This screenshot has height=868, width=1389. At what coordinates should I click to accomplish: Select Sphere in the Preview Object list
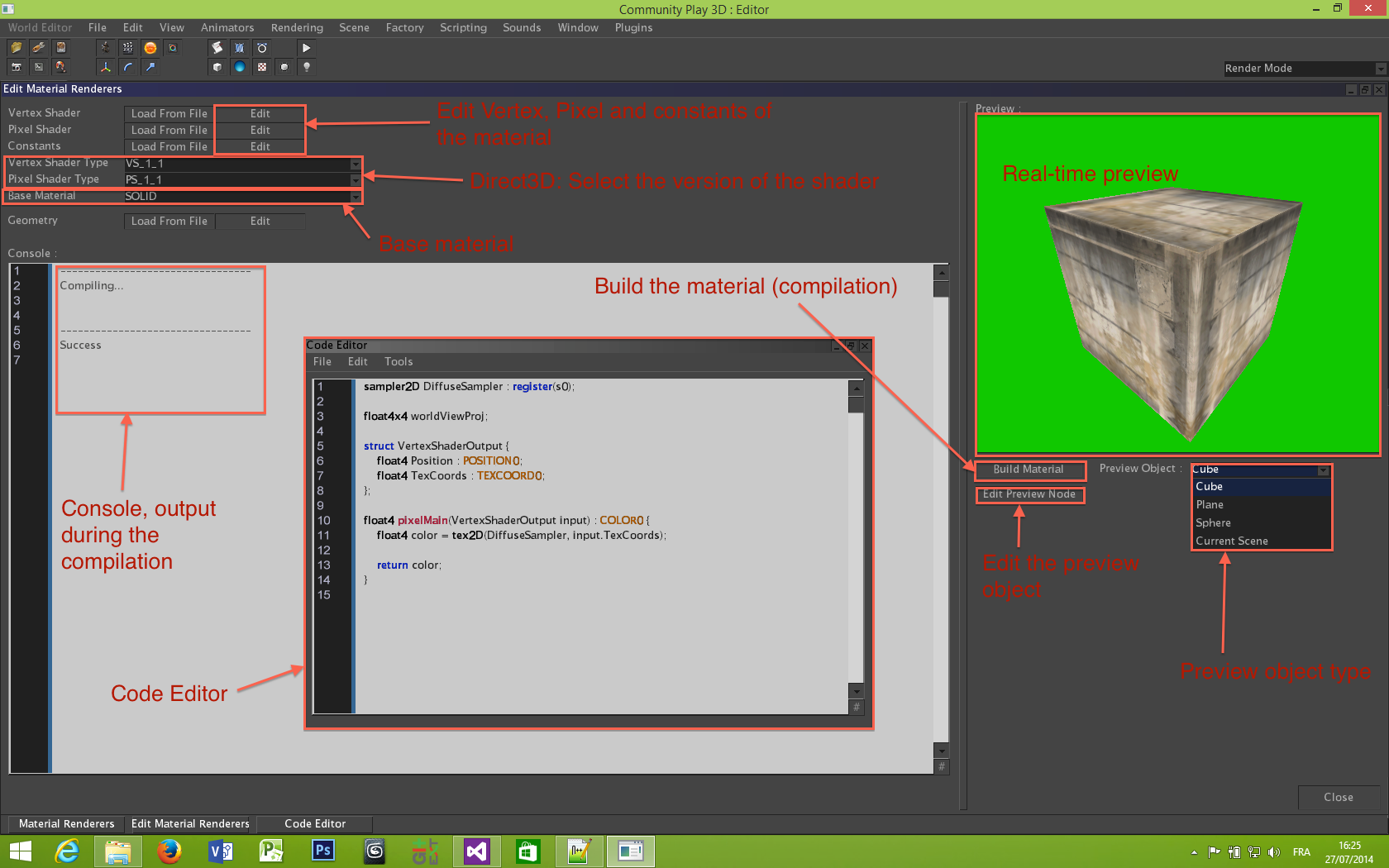click(1213, 522)
